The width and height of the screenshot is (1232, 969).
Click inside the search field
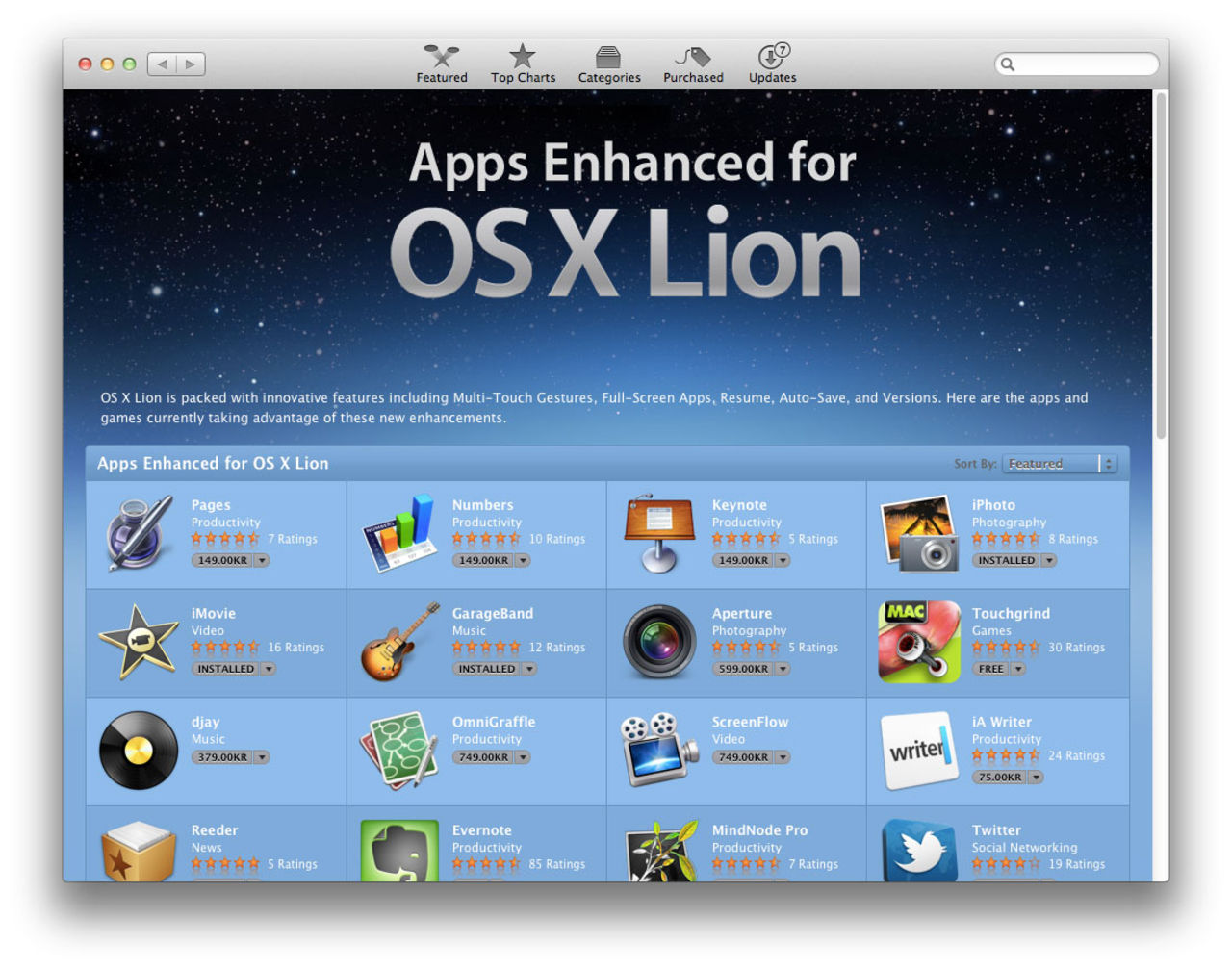[1075, 64]
